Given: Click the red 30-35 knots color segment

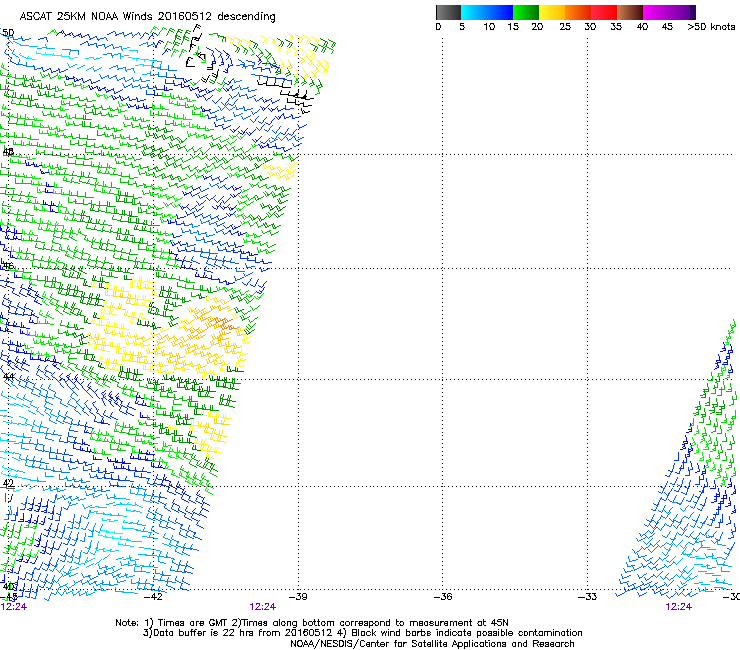Looking at the screenshot, I should coord(604,12).
